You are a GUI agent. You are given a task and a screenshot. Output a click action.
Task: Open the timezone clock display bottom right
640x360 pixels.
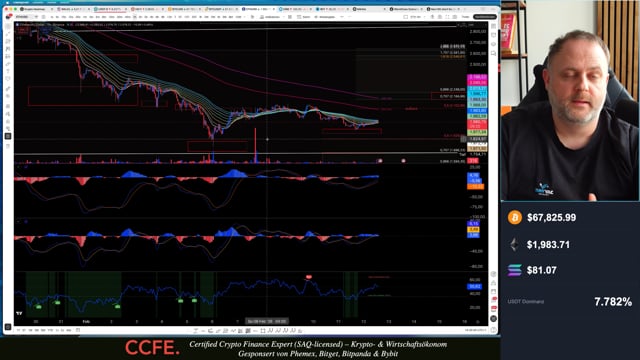tap(476, 330)
